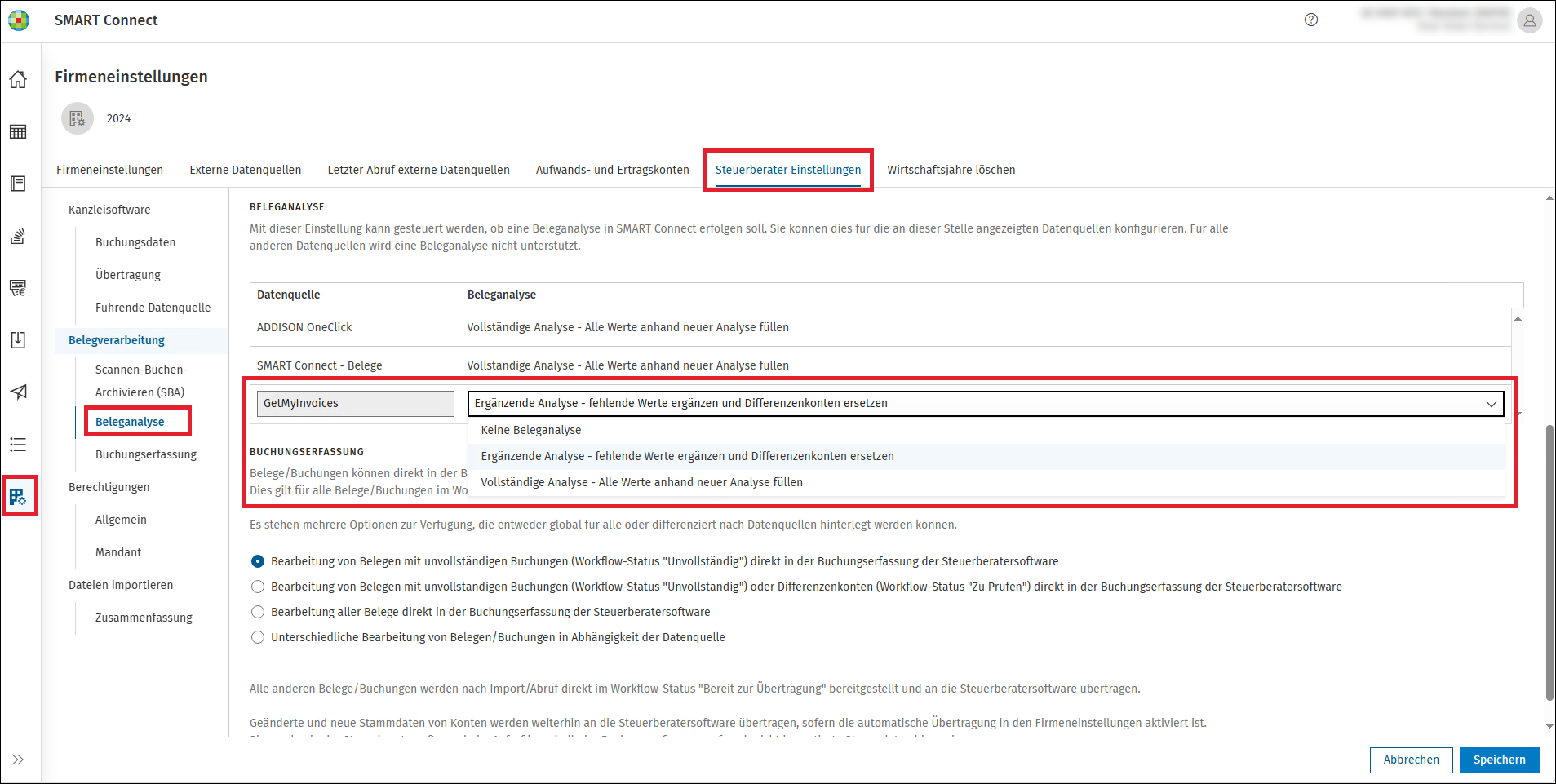Open Allgemein navigation item
Viewport: 1556px width, 784px height.
[121, 520]
